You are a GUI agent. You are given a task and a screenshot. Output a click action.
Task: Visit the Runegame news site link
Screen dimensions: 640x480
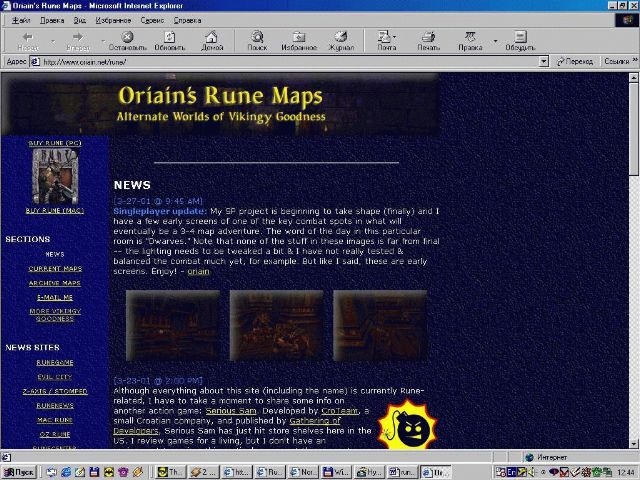click(55, 362)
